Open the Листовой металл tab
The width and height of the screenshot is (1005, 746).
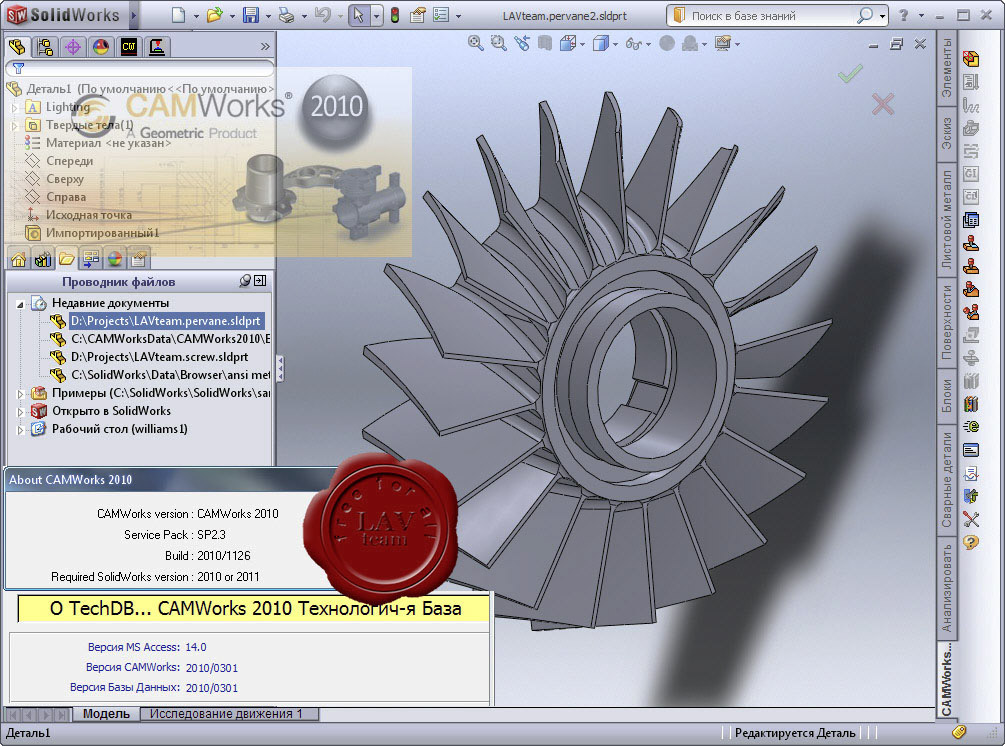tap(947, 219)
